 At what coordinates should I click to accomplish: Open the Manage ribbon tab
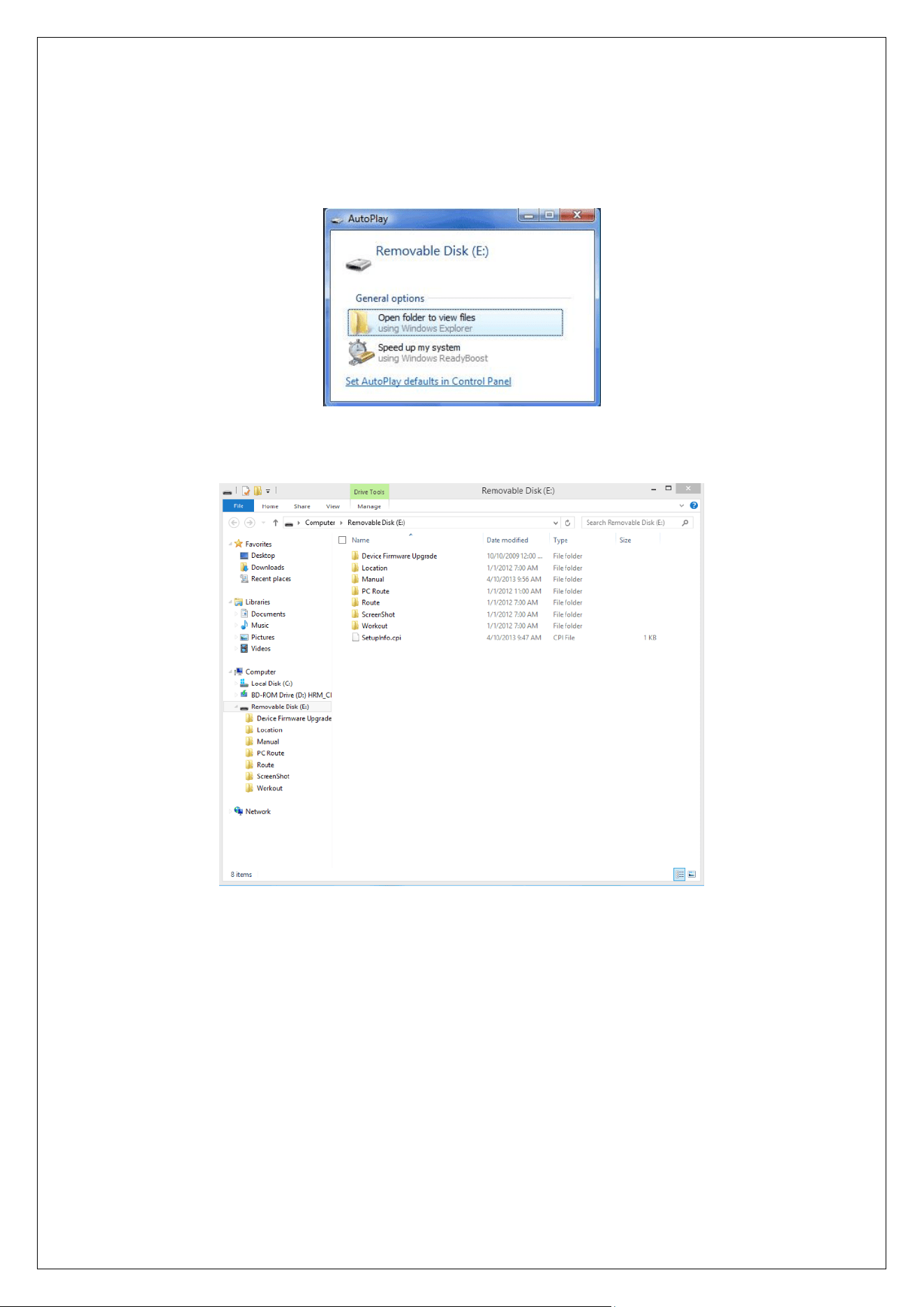coord(369,506)
